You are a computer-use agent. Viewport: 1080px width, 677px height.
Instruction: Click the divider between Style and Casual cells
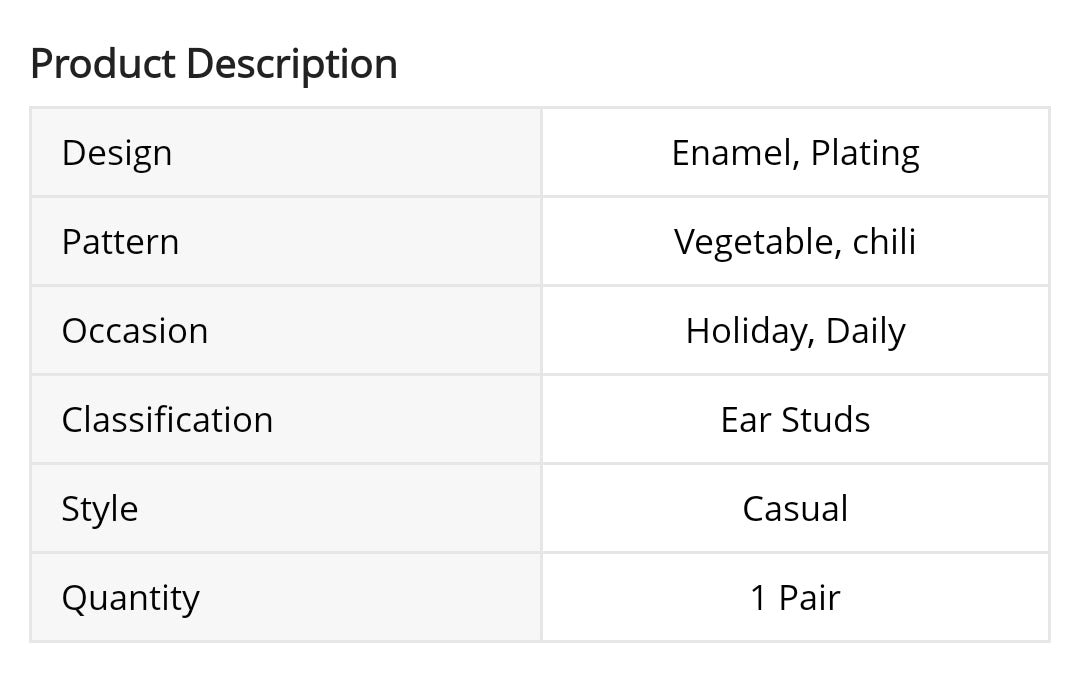[541, 509]
